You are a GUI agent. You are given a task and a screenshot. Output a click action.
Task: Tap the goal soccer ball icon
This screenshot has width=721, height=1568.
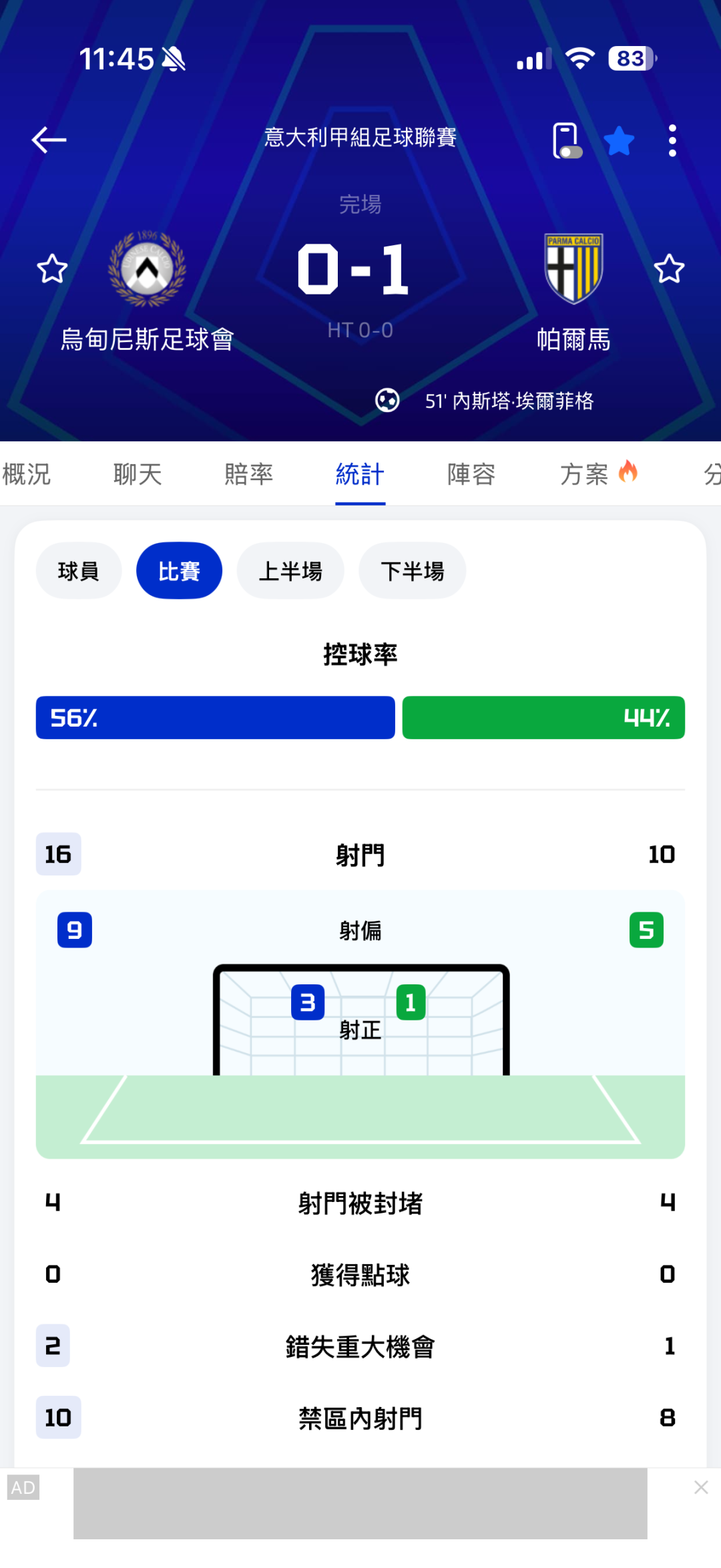387,401
